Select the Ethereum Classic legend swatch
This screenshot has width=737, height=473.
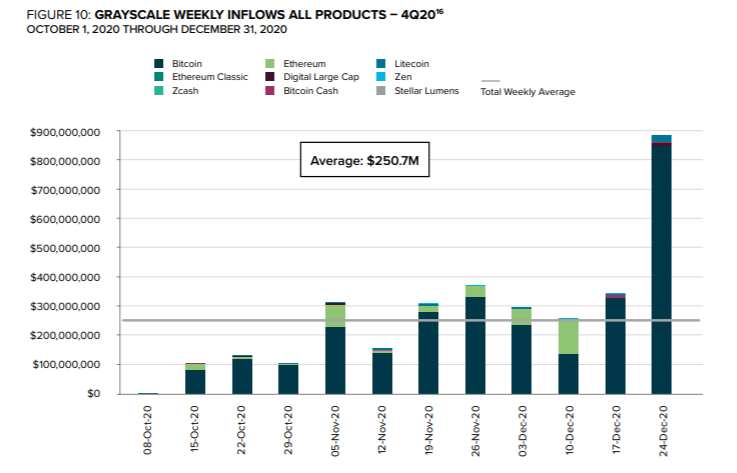[159, 76]
